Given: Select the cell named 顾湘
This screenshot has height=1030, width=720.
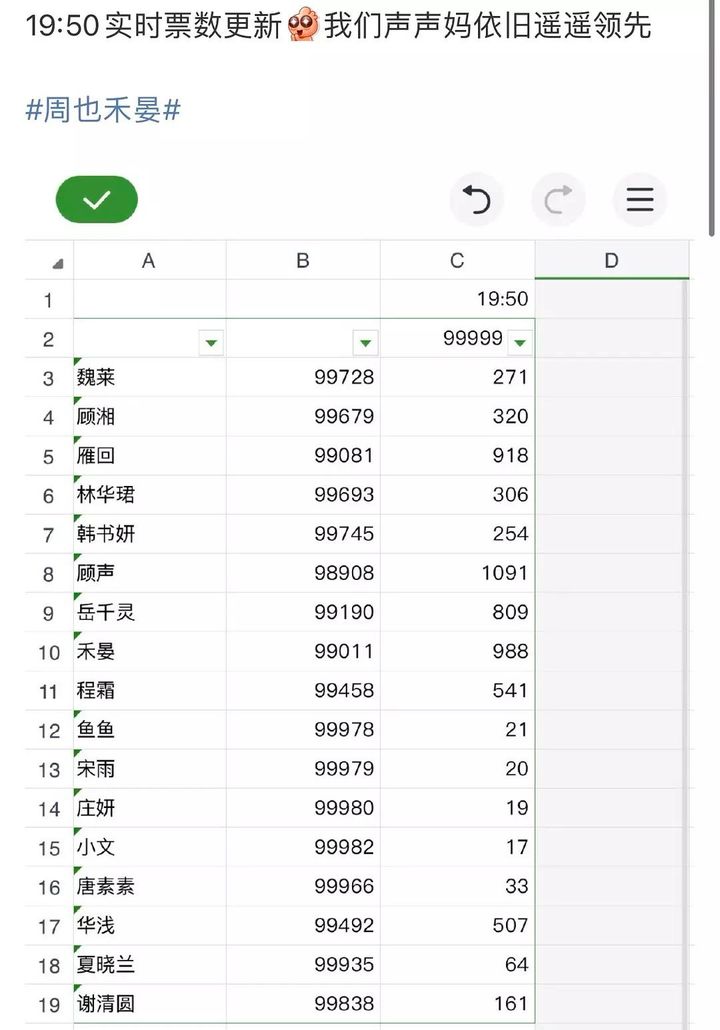Looking at the screenshot, I should [150, 416].
